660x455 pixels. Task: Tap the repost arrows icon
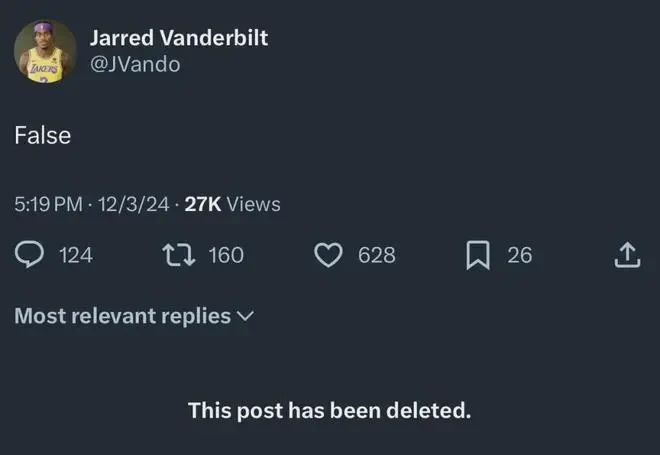point(178,255)
